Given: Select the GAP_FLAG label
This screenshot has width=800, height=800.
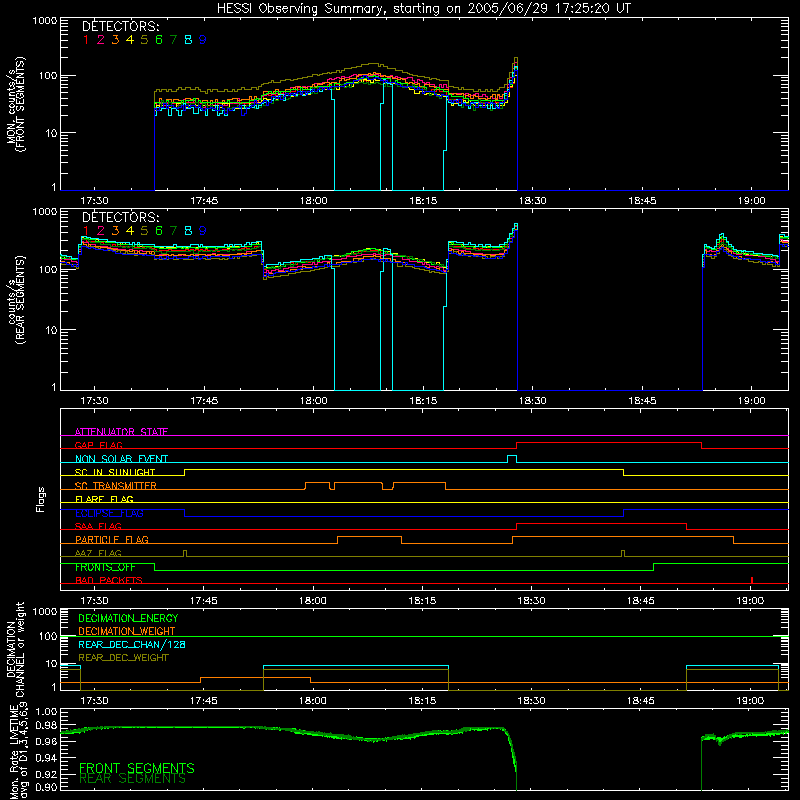Looking at the screenshot, I should click(98, 445).
